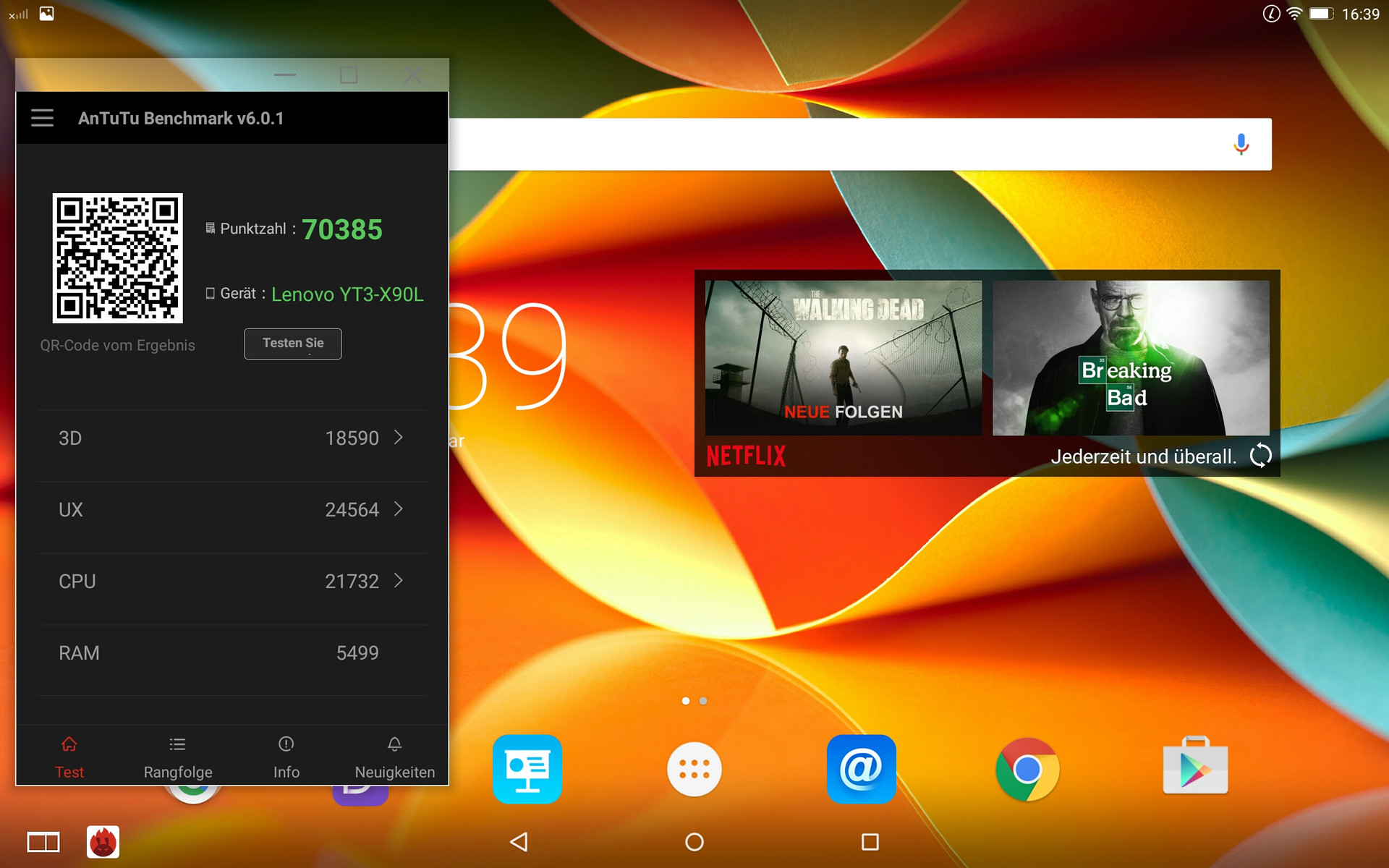Open the Walking Dead thumbnail

(x=844, y=357)
